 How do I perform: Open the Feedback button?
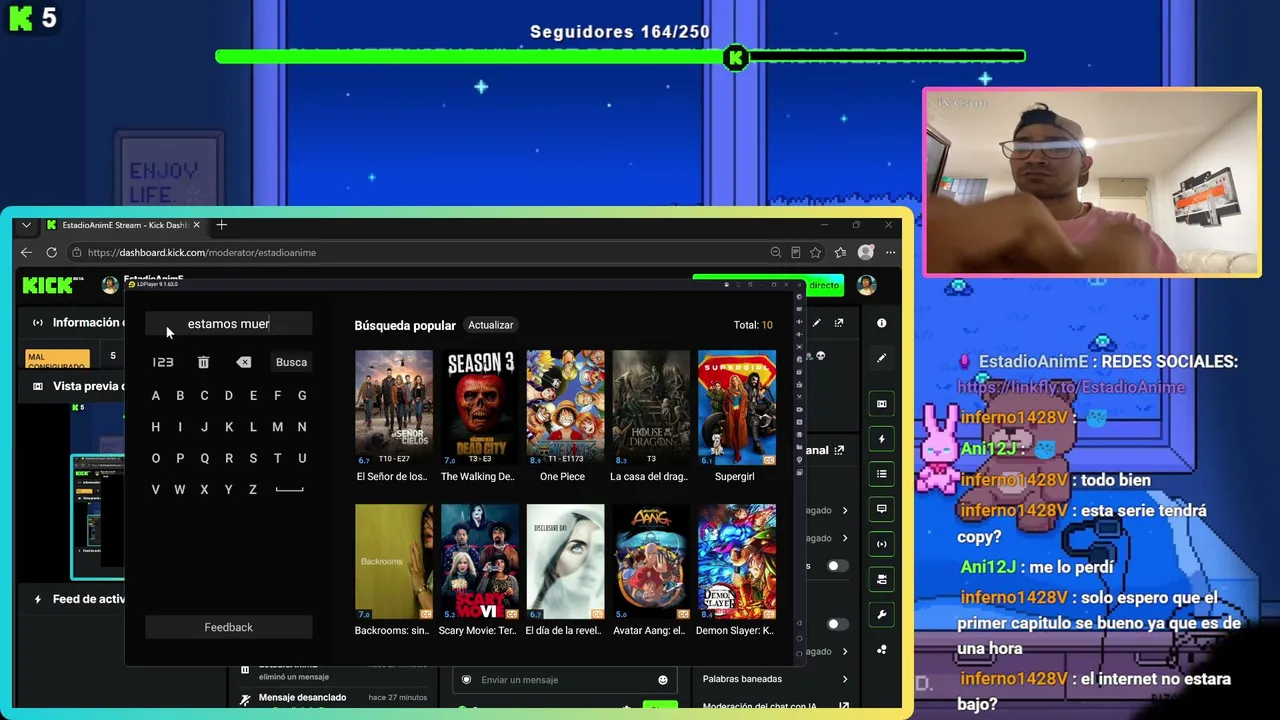click(x=229, y=627)
